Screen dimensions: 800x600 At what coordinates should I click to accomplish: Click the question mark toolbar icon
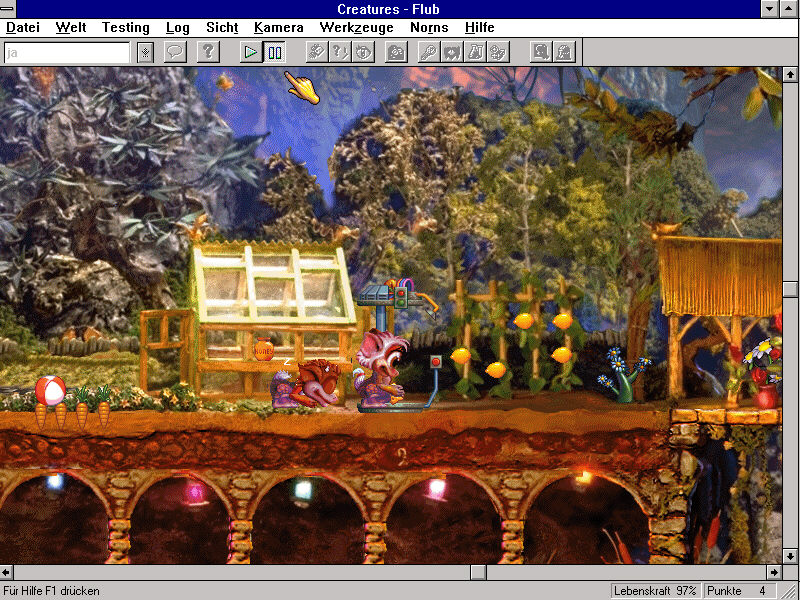[208, 52]
